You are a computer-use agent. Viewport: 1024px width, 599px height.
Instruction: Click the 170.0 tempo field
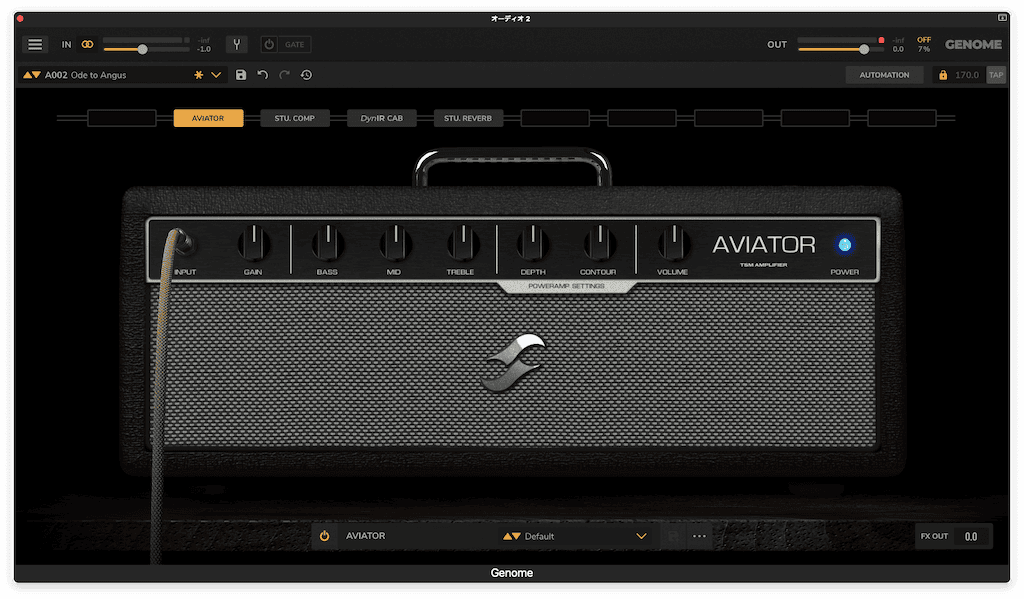point(967,75)
